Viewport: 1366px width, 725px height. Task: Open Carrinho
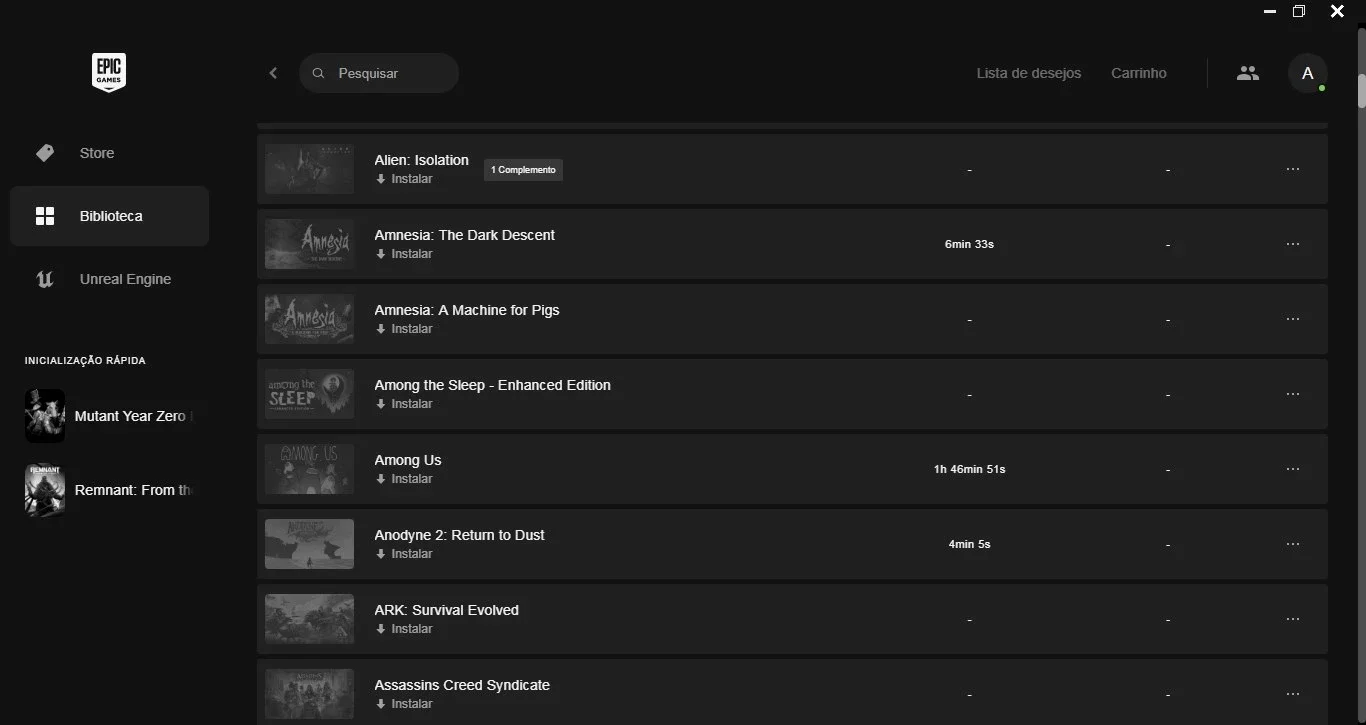[1139, 73]
